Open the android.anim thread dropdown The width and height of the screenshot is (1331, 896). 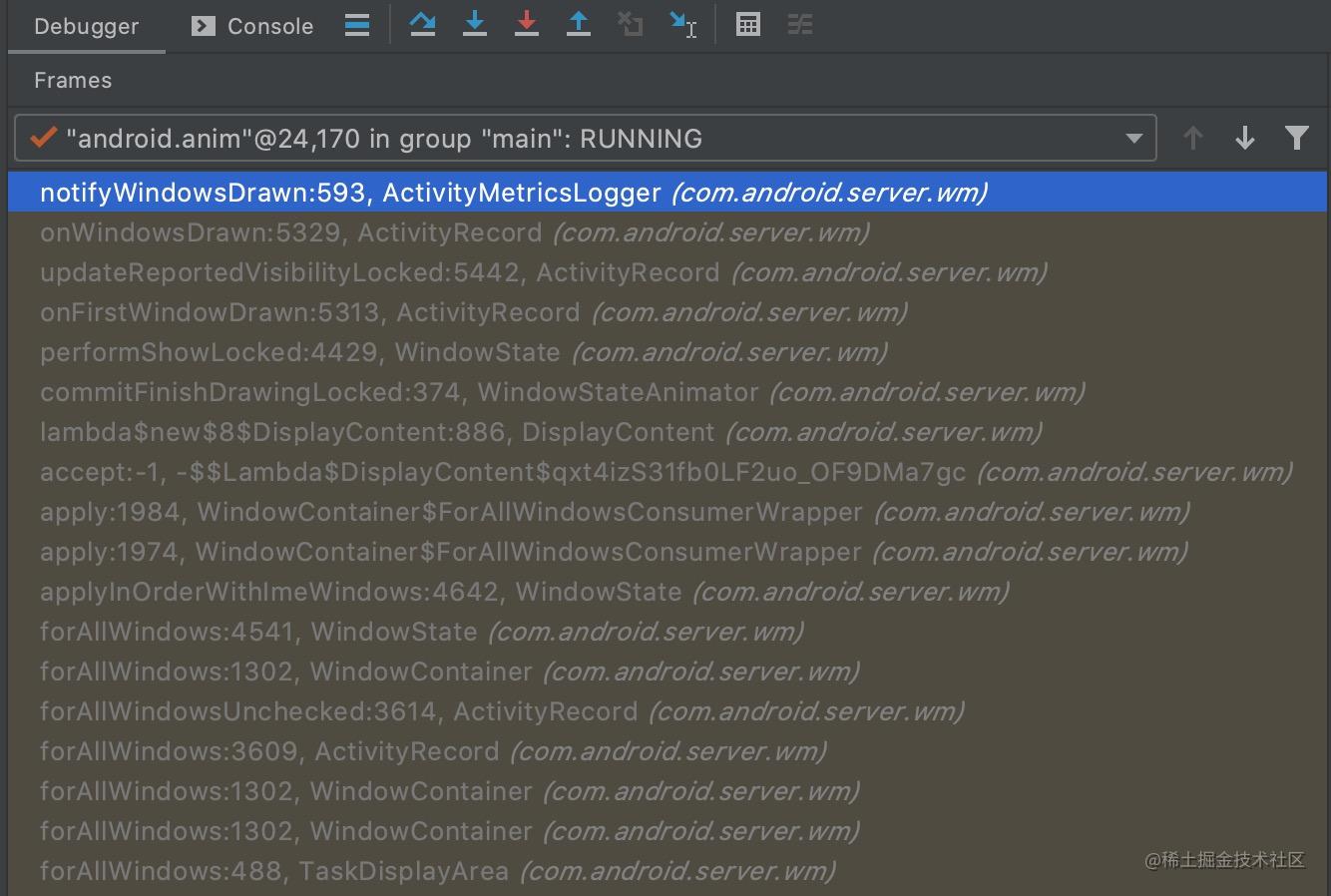(x=585, y=138)
